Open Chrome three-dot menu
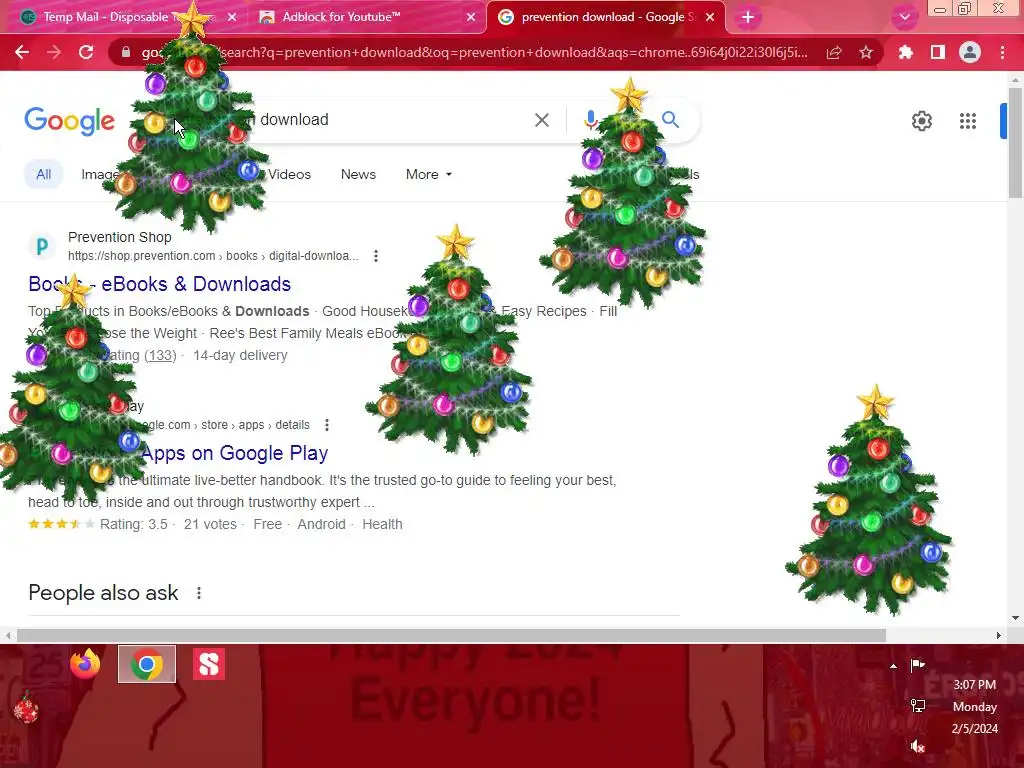The image size is (1024, 768). pos(1002,52)
